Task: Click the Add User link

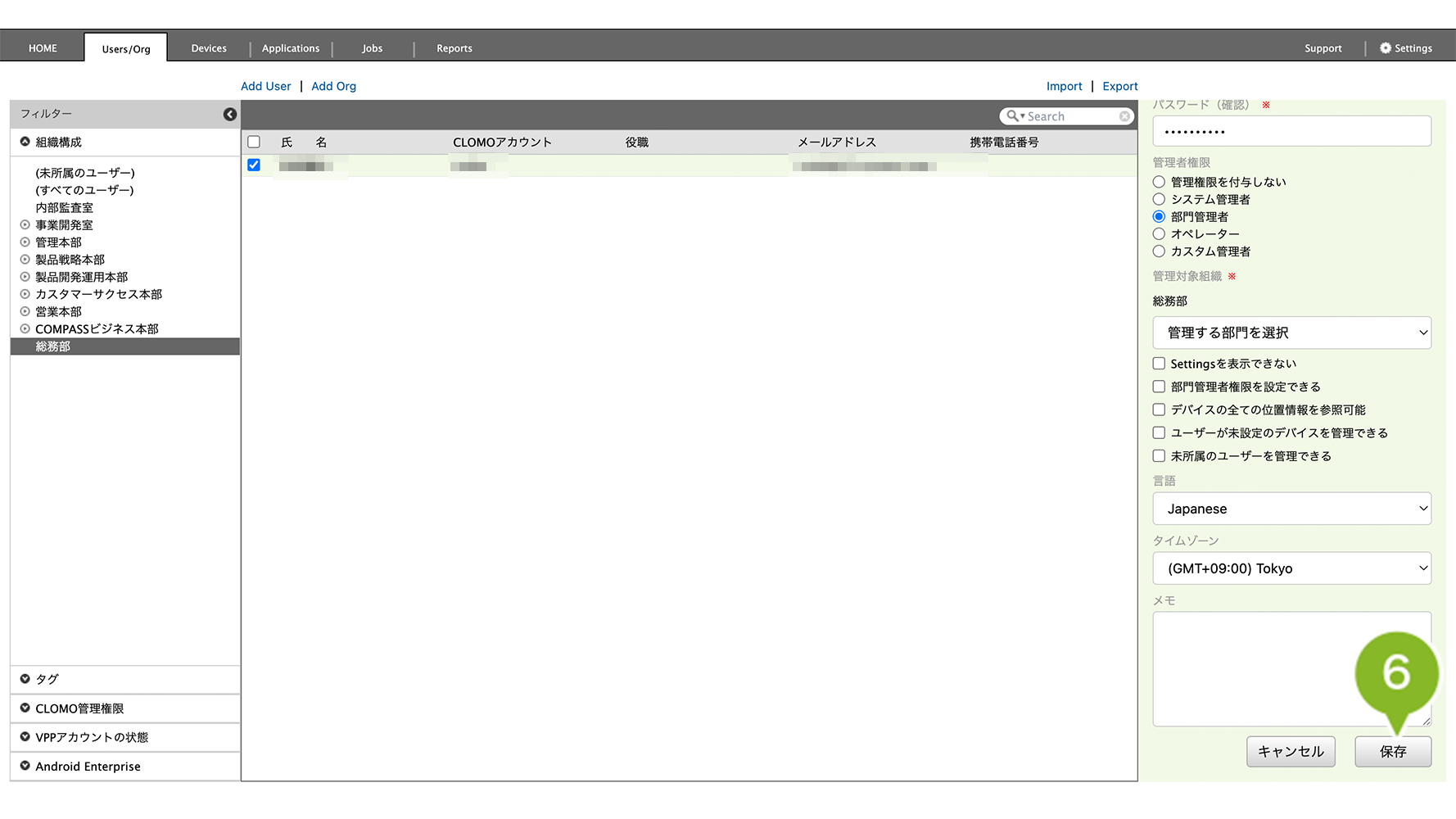Action: [265, 86]
